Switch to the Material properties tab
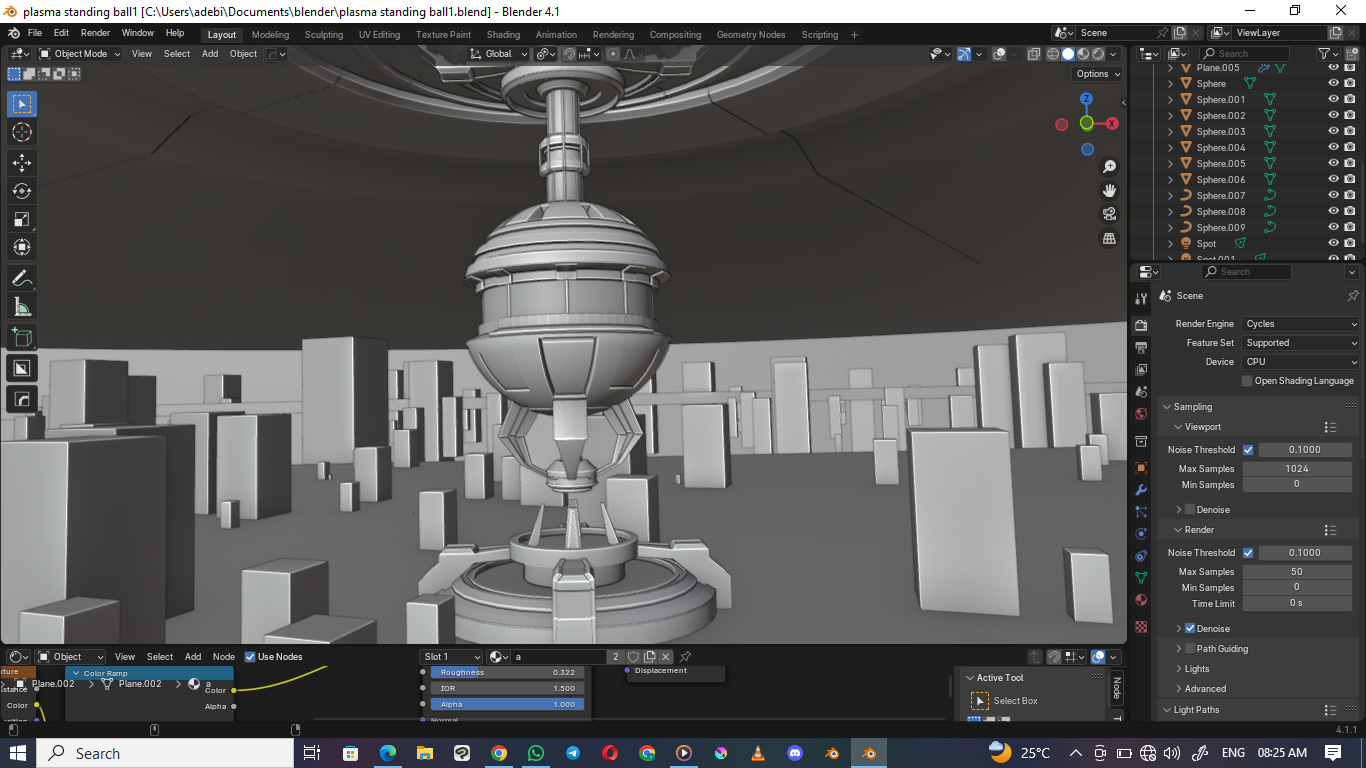 tap(1140, 600)
